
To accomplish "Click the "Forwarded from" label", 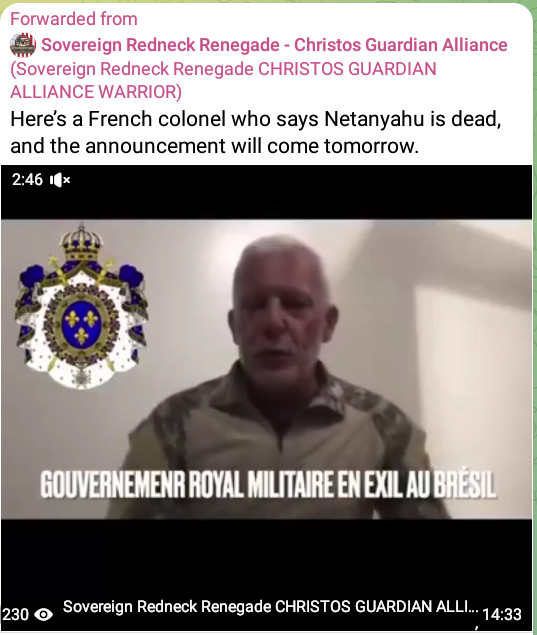I will click(74, 19).
